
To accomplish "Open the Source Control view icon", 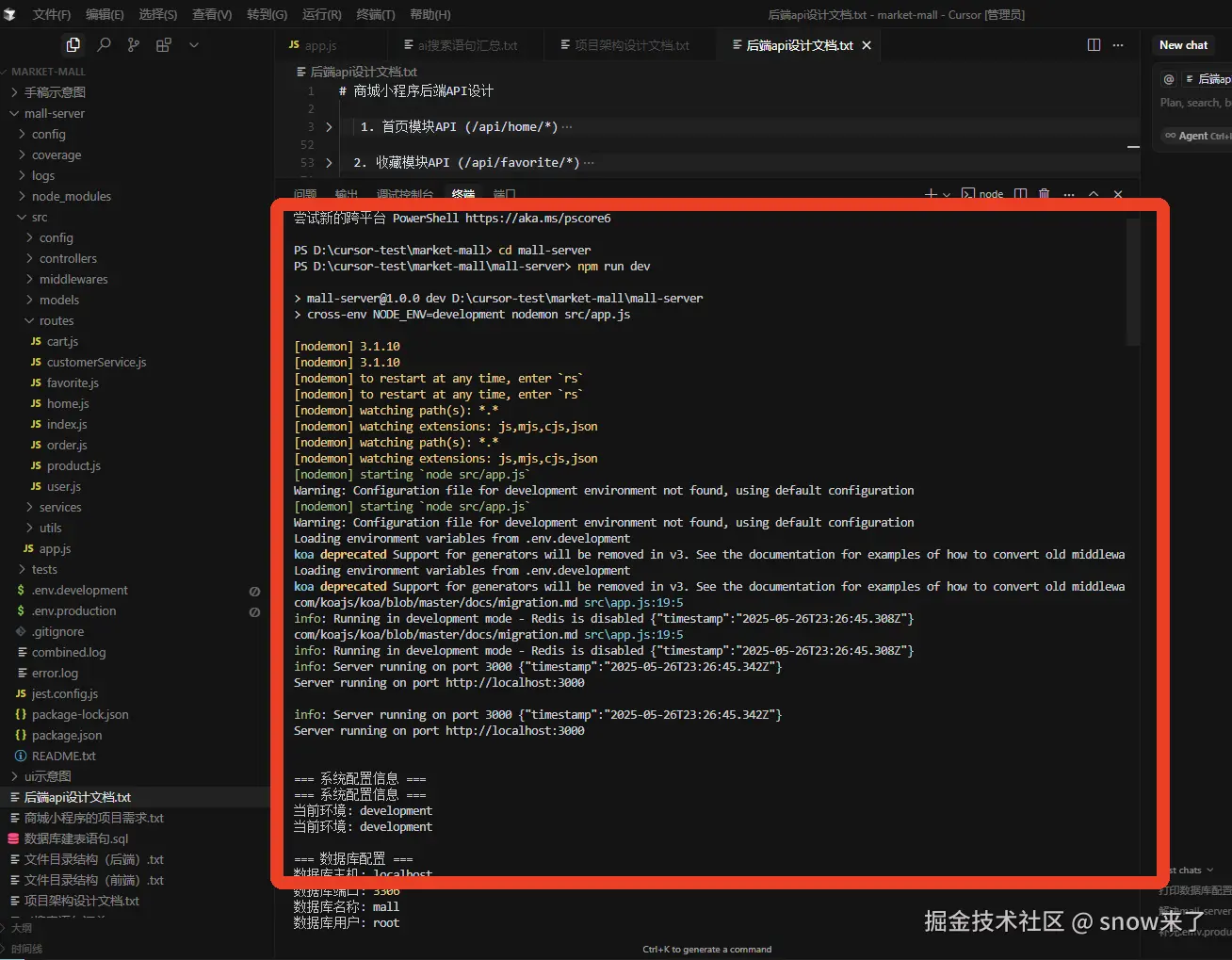I will [x=134, y=44].
